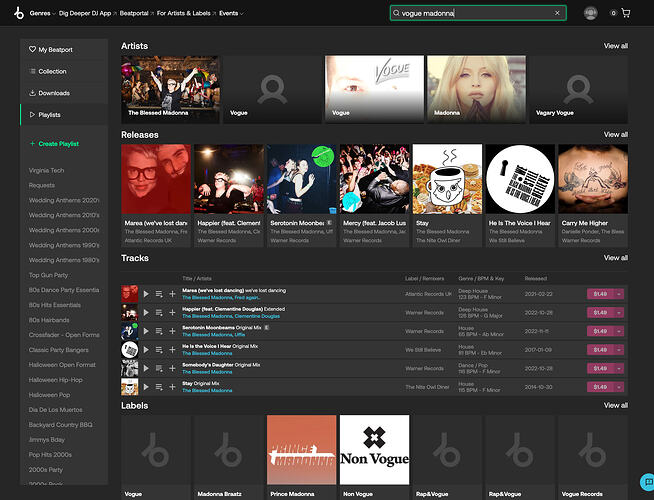Buy Stay Original Mix for $1.49

coord(601,387)
